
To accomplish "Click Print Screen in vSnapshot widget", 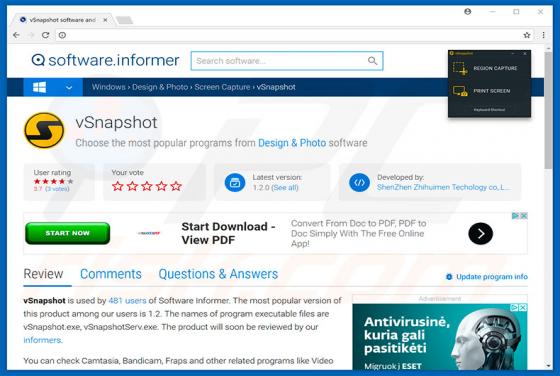I will click(x=481, y=91).
